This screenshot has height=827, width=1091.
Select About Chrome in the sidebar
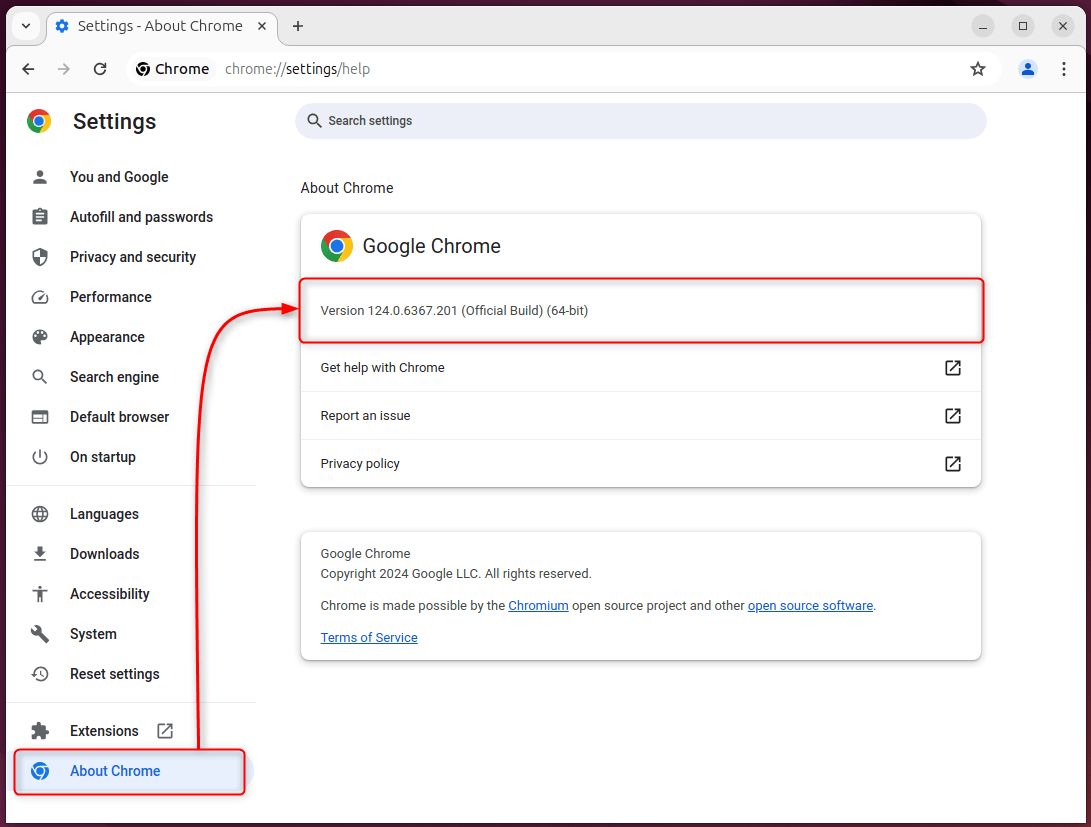point(129,771)
